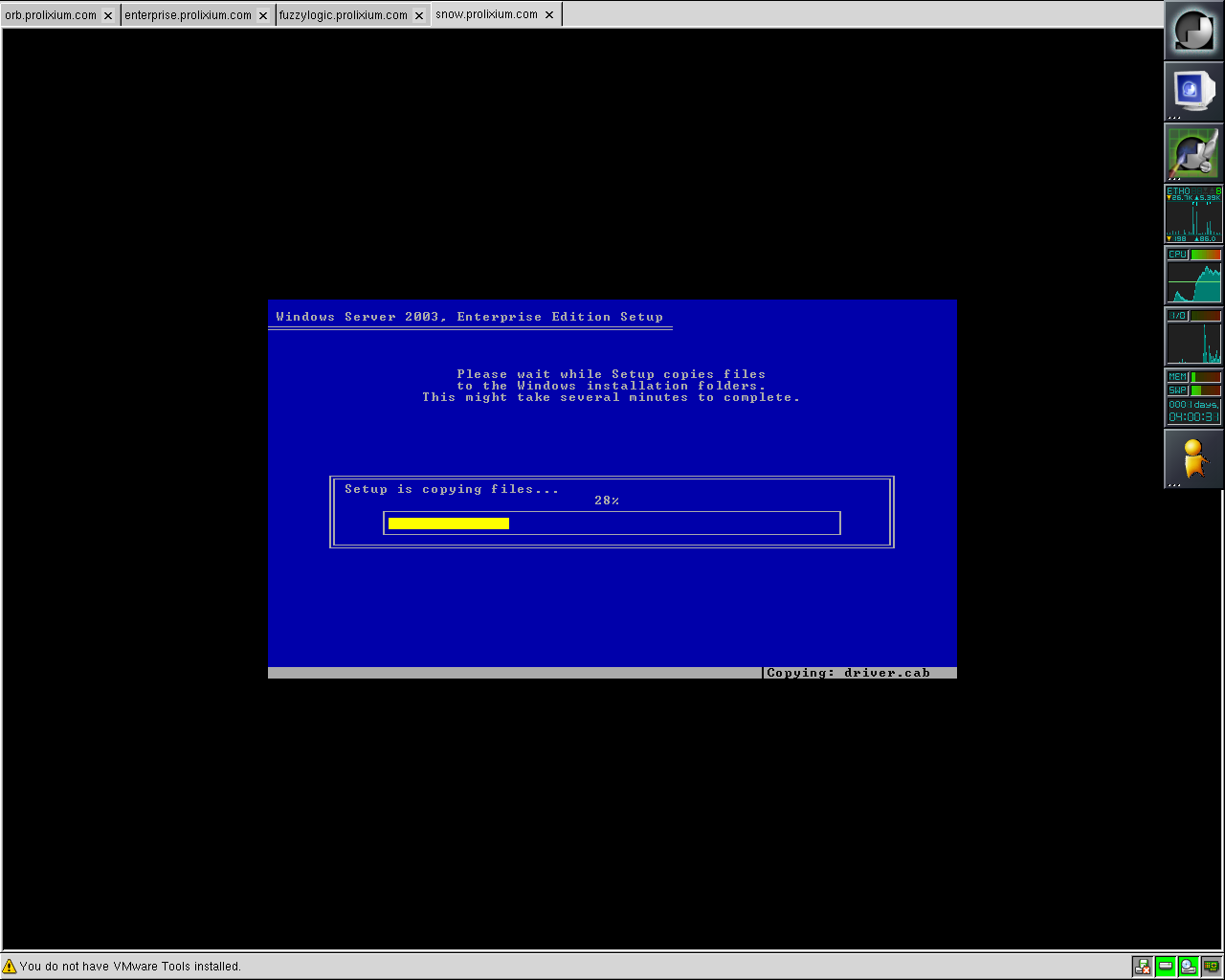This screenshot has height=980, width=1225.
Task: Close the orb.prolixium.com tab
Action: [107, 15]
